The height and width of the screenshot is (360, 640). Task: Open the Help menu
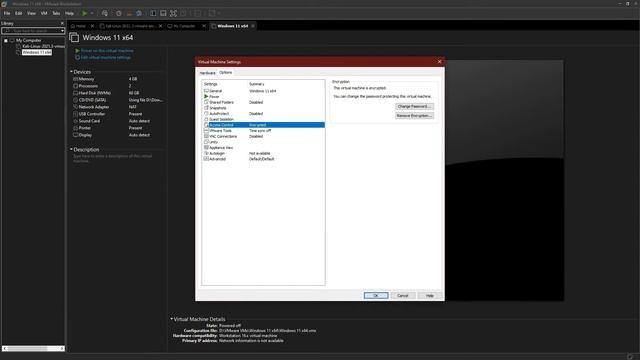tap(69, 13)
